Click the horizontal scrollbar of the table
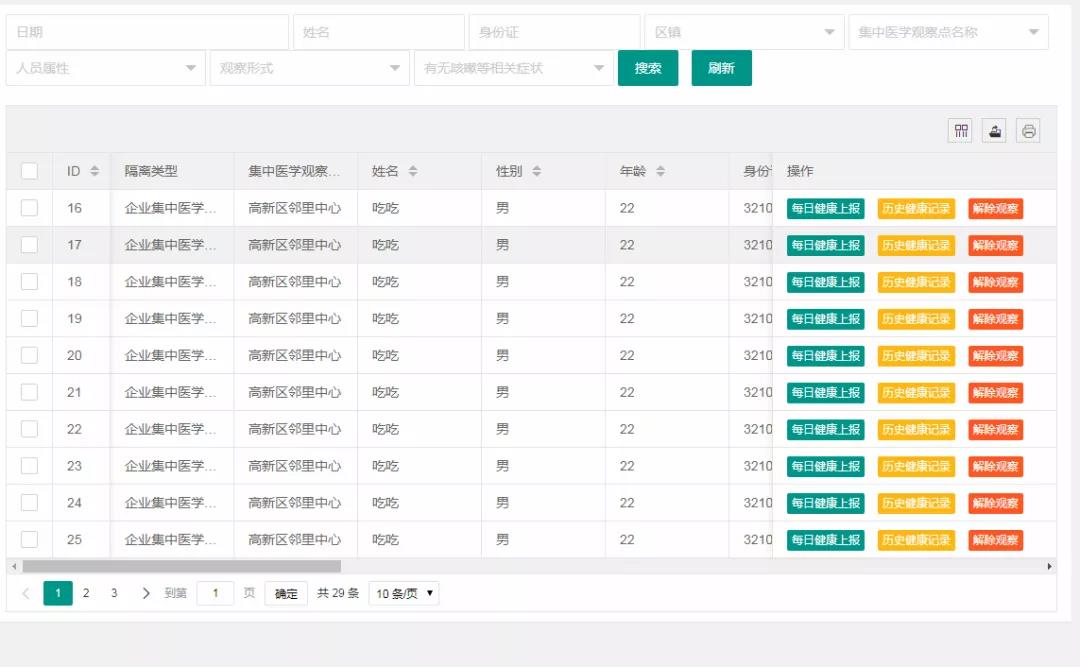1080x667 pixels. 181,566
